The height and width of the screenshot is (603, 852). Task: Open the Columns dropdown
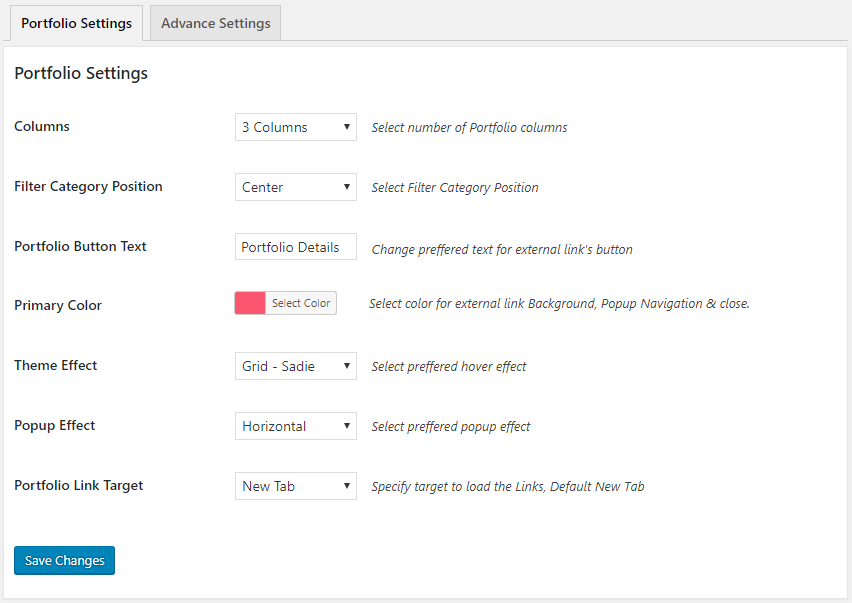(295, 127)
